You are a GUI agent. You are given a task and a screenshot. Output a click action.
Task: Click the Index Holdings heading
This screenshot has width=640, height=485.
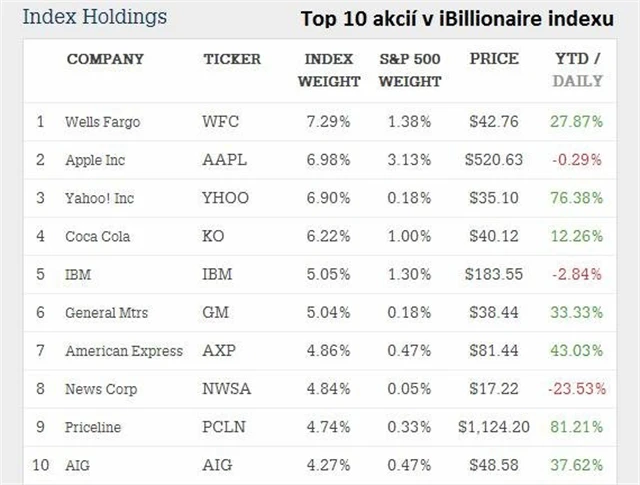94,17
